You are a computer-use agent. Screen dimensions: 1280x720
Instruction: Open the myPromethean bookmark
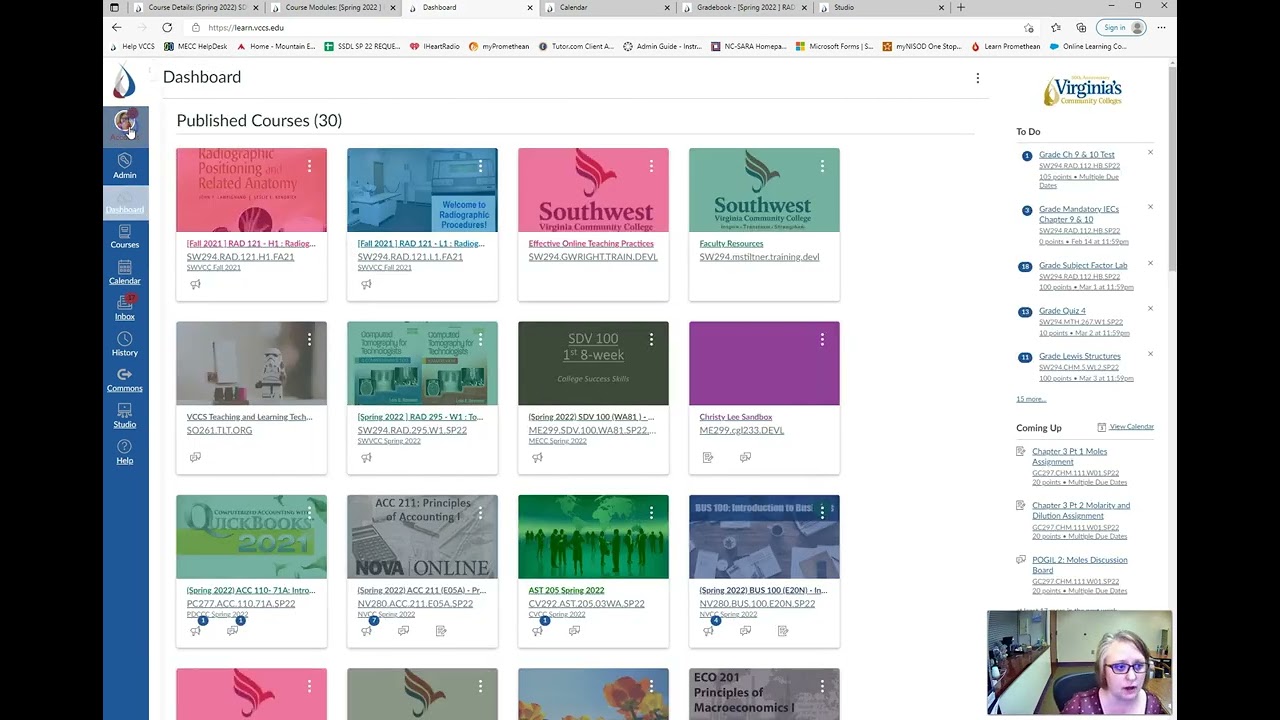pyautogui.click(x=499, y=46)
